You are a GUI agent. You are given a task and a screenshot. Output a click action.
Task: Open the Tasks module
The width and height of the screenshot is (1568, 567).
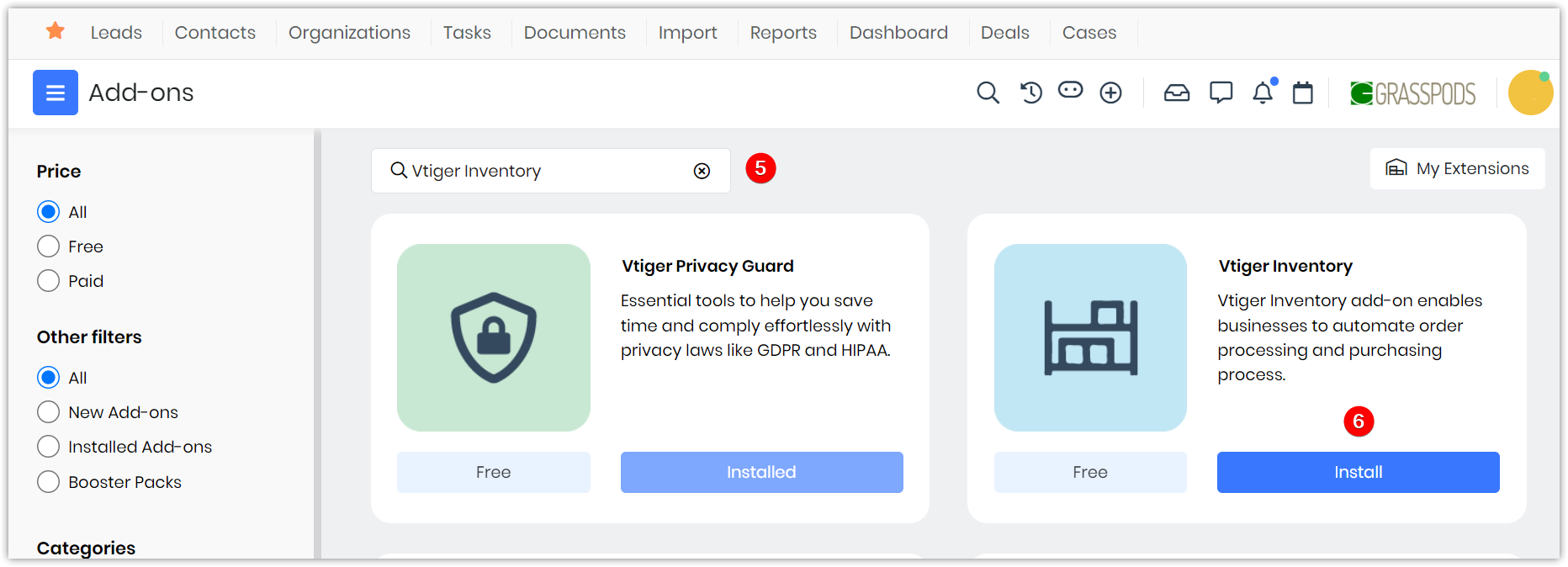pyautogui.click(x=467, y=32)
